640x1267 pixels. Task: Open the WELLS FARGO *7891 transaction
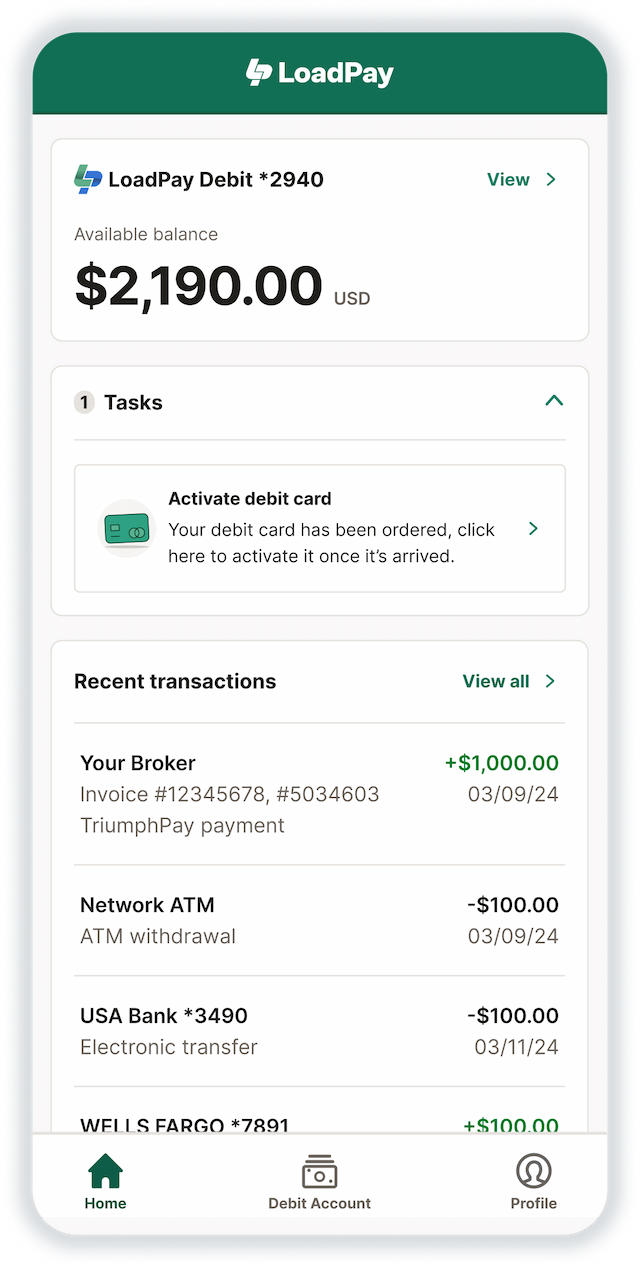coord(319,1123)
